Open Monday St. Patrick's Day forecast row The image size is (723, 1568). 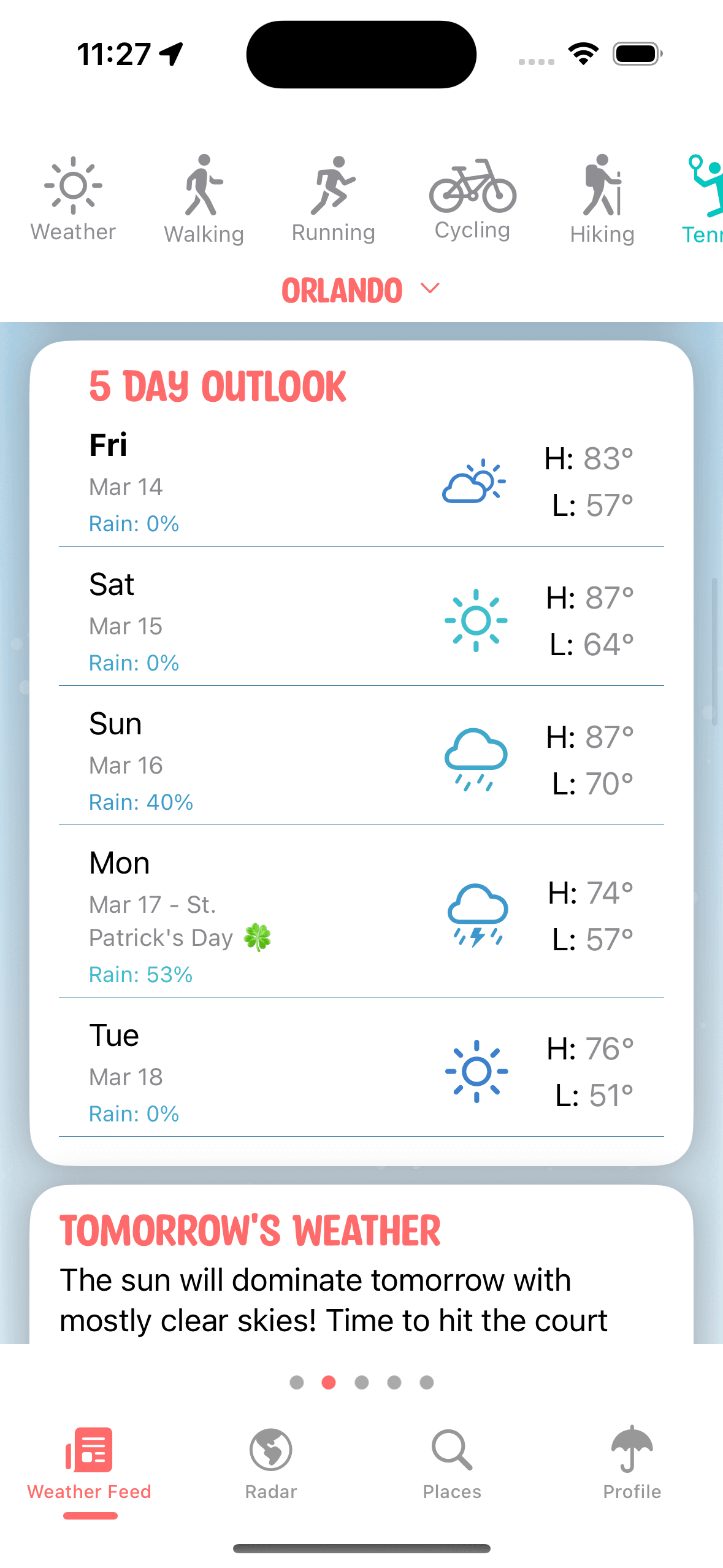(361, 912)
